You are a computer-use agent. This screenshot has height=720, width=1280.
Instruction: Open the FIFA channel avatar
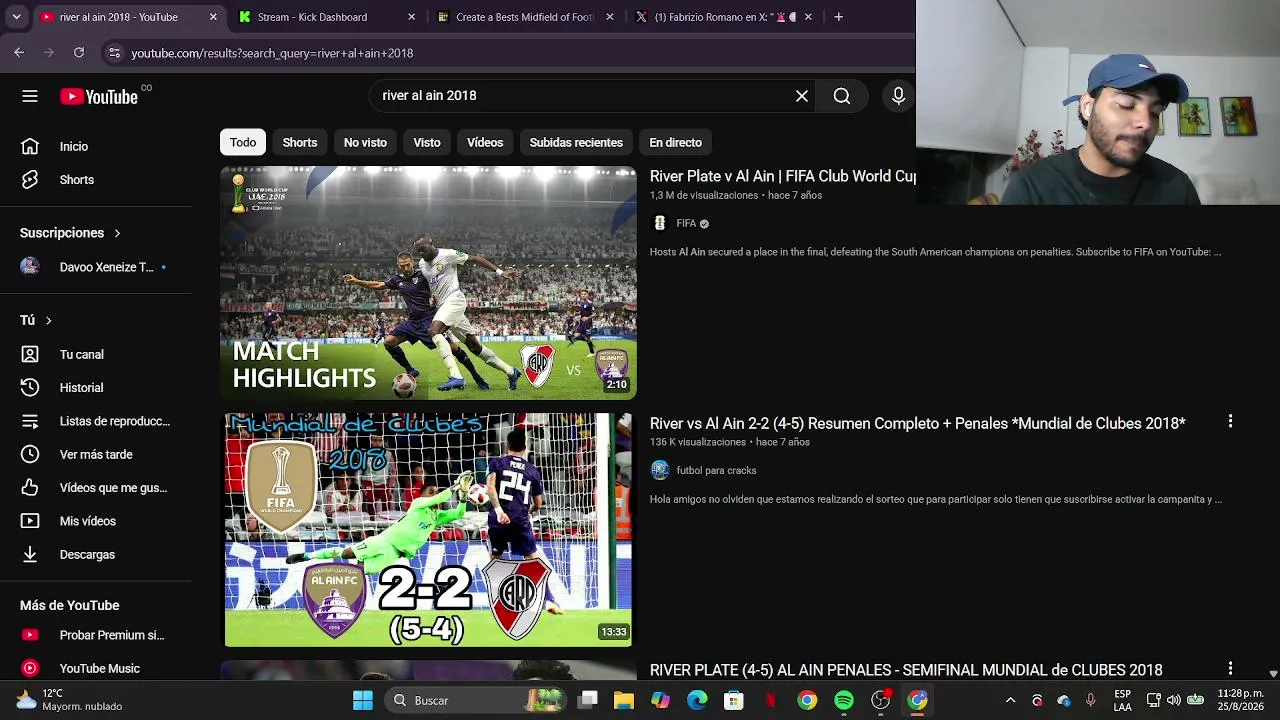pos(659,223)
